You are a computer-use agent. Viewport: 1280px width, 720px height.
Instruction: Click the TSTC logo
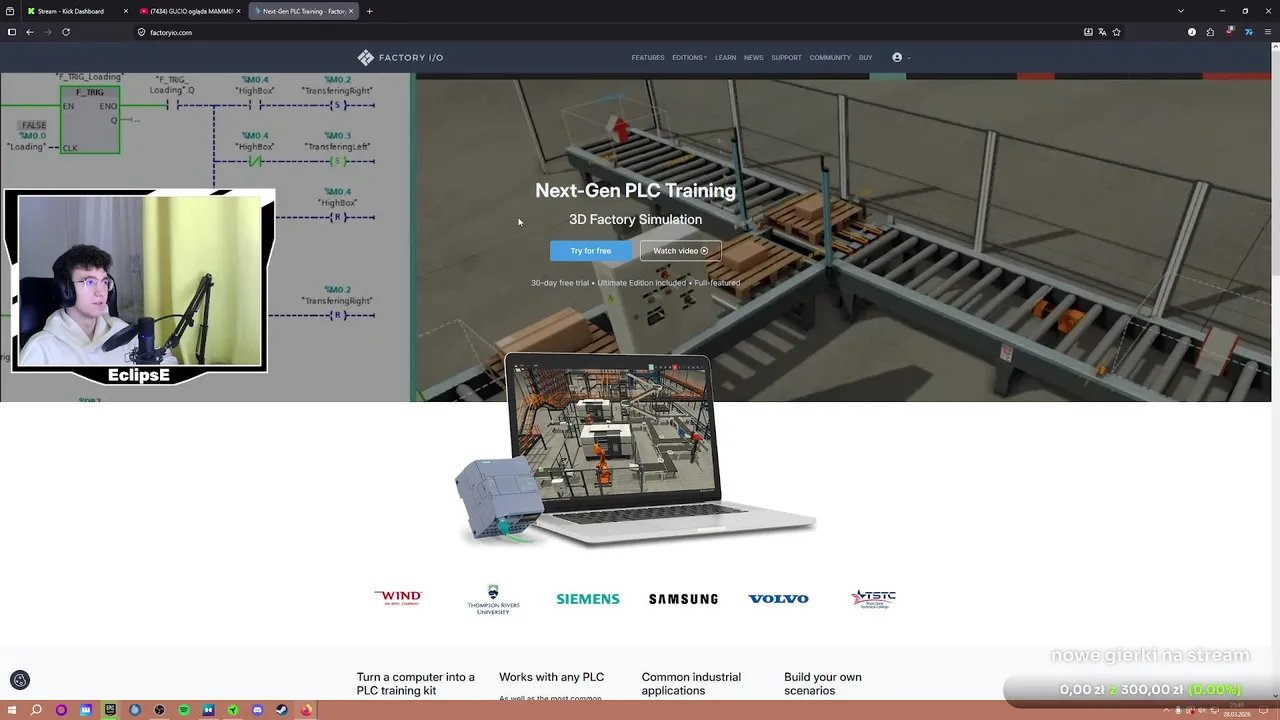tap(873, 599)
